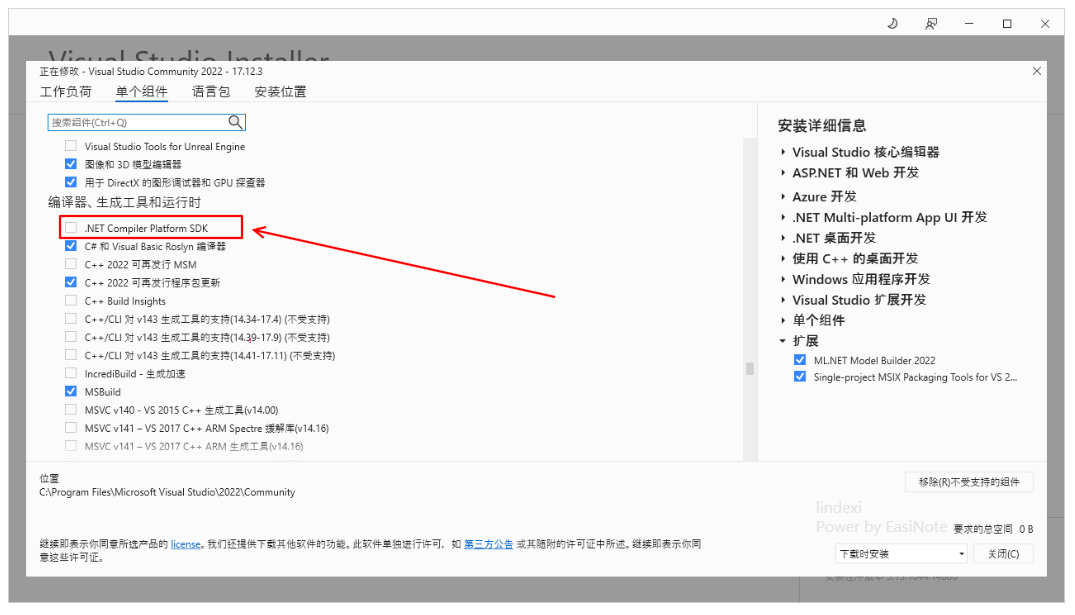Collapse the 扩展 section
Image resolution: width=1075 pixels, height=615 pixels.
pos(783,341)
